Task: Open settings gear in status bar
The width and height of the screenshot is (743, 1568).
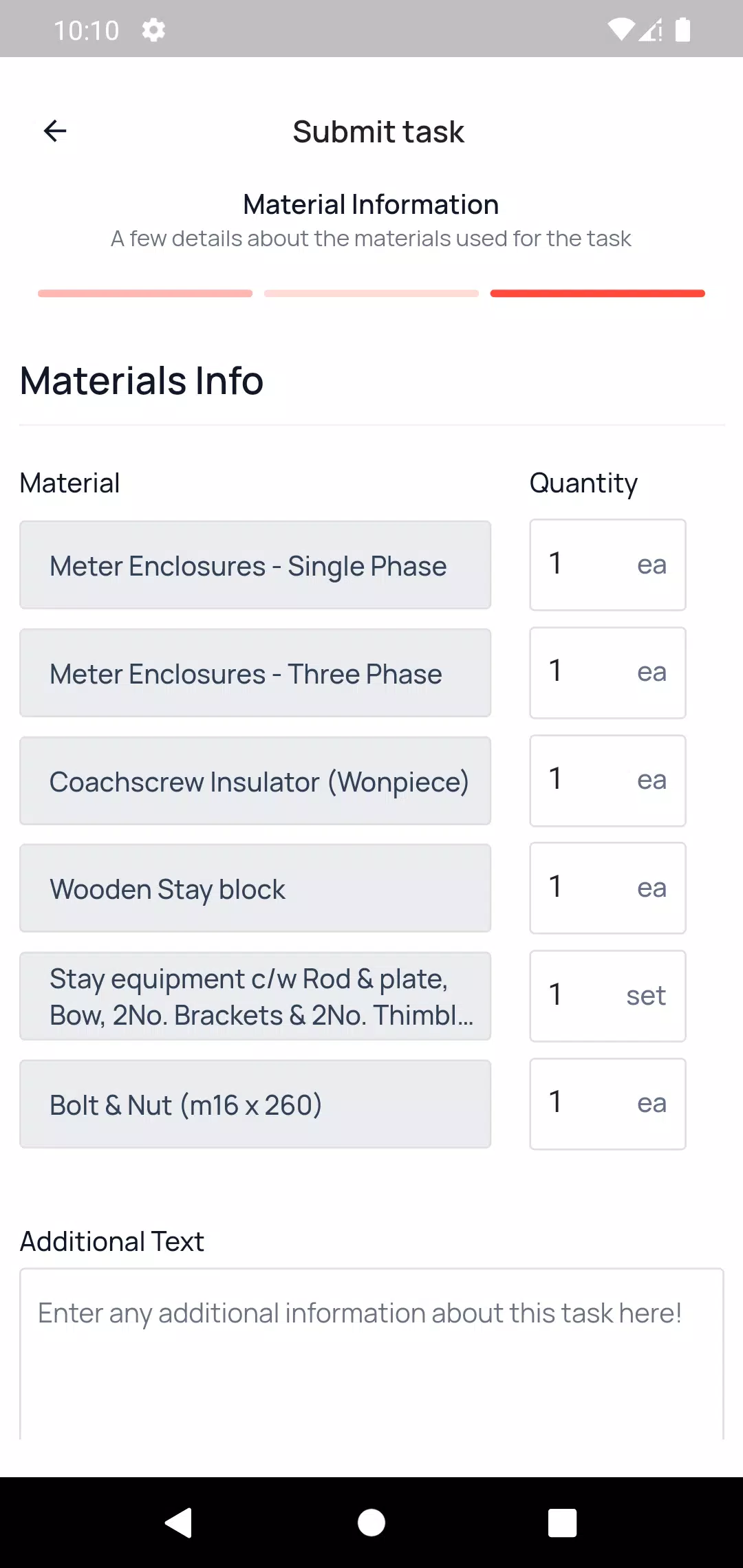Action: [x=153, y=30]
